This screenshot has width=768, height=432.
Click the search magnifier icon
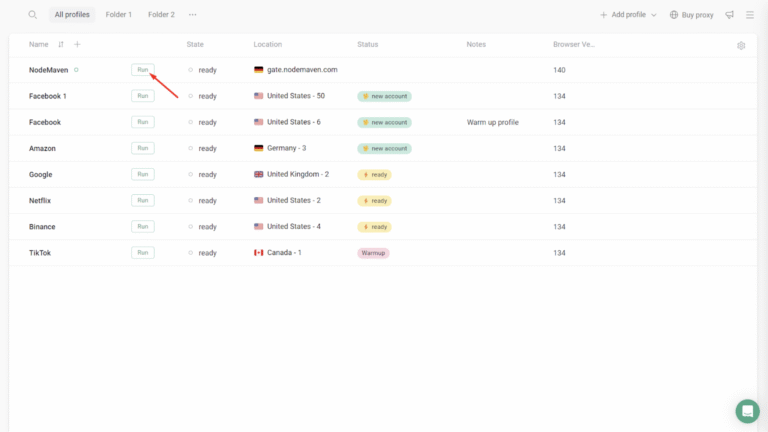pos(32,15)
